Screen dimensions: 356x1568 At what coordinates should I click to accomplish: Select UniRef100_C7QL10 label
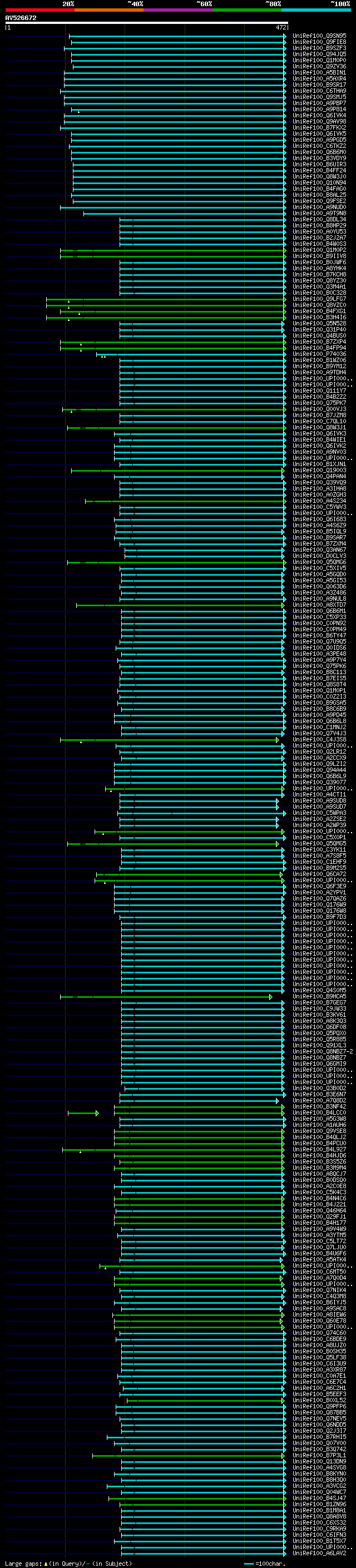coord(319,421)
